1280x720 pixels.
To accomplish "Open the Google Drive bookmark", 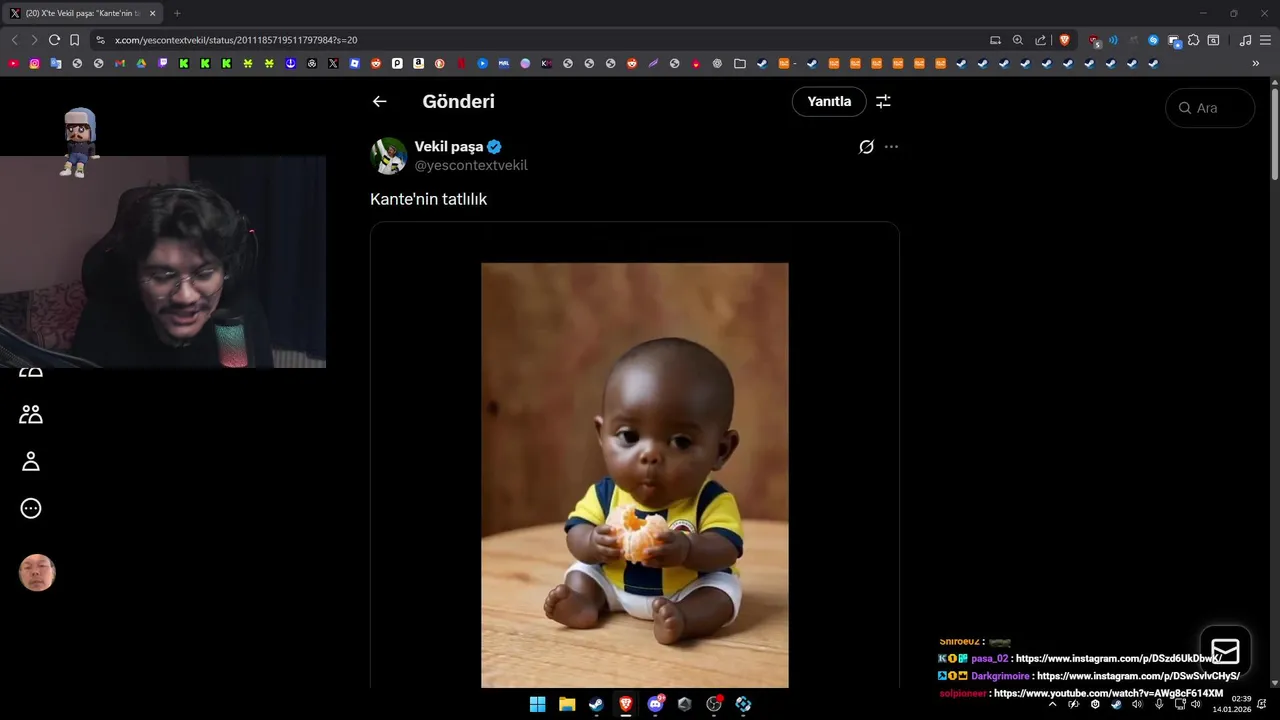I will pyautogui.click(x=141, y=63).
